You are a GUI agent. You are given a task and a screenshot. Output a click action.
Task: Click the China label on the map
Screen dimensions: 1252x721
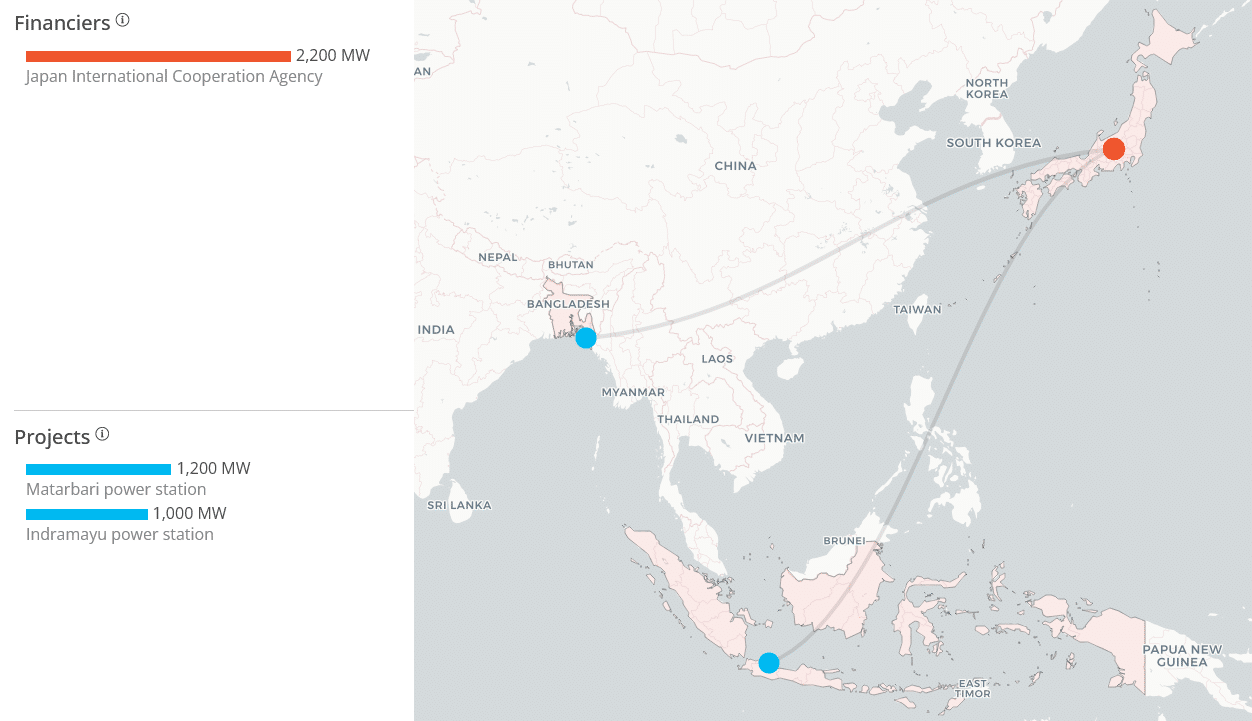point(735,166)
